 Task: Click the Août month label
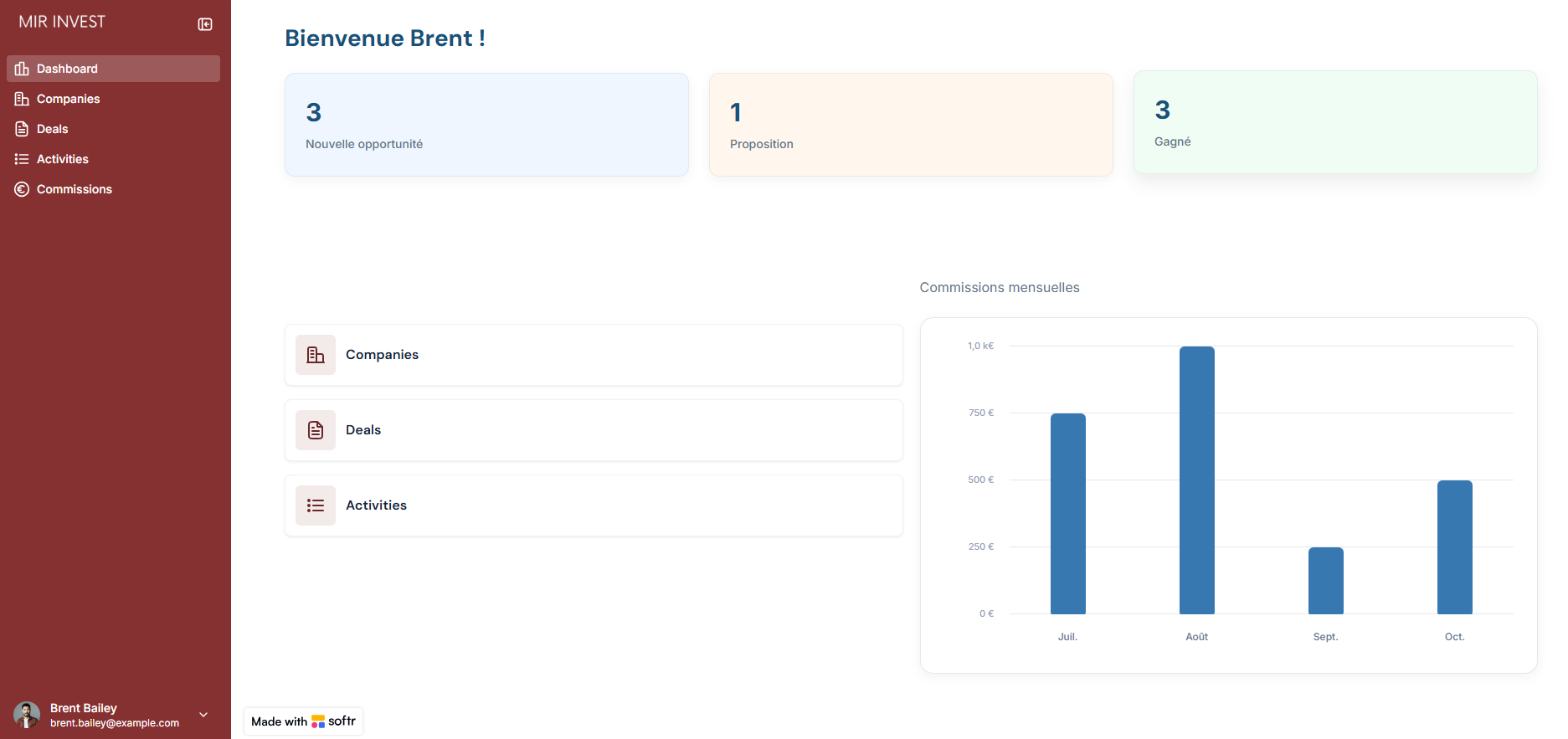point(1197,637)
